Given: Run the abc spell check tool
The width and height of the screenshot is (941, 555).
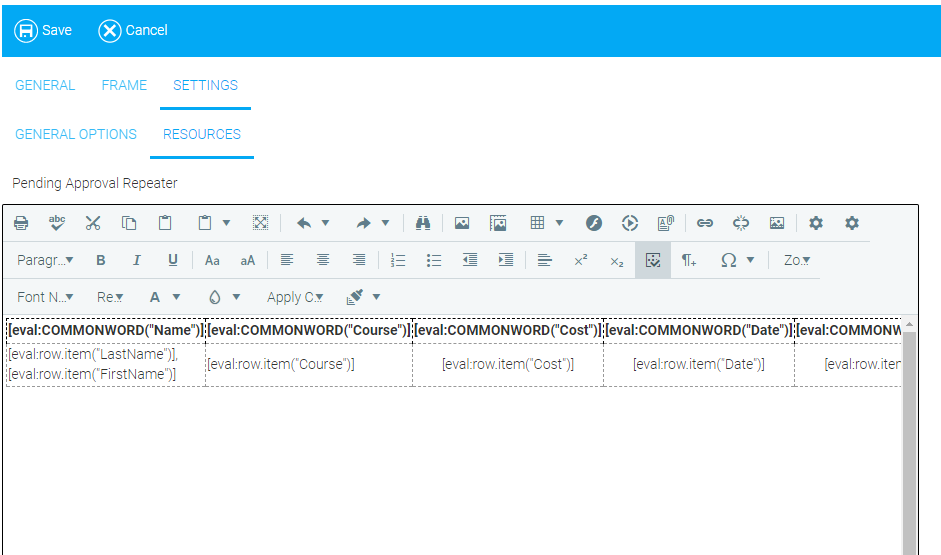Looking at the screenshot, I should [57, 223].
